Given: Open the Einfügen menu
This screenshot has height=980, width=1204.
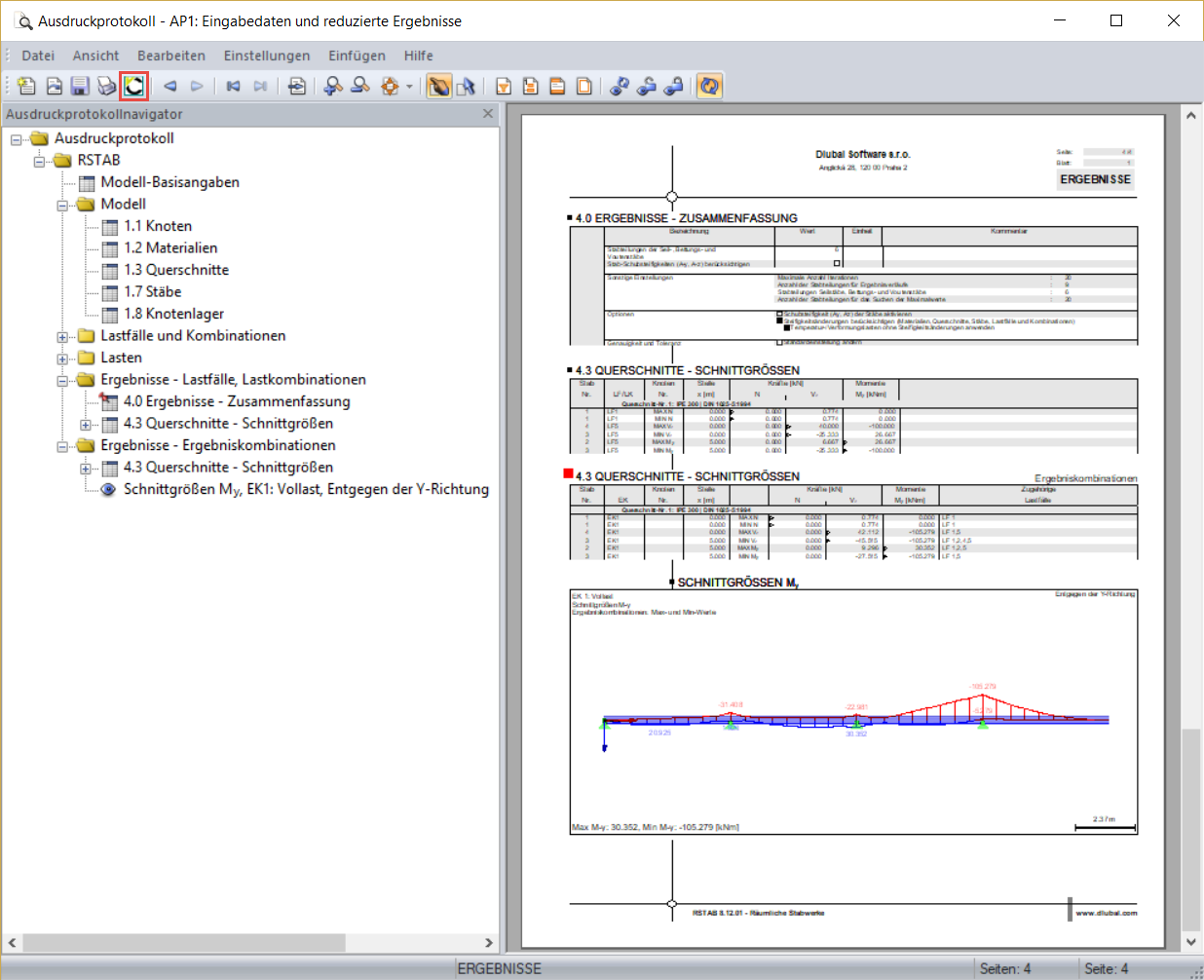Looking at the screenshot, I should [x=357, y=56].
